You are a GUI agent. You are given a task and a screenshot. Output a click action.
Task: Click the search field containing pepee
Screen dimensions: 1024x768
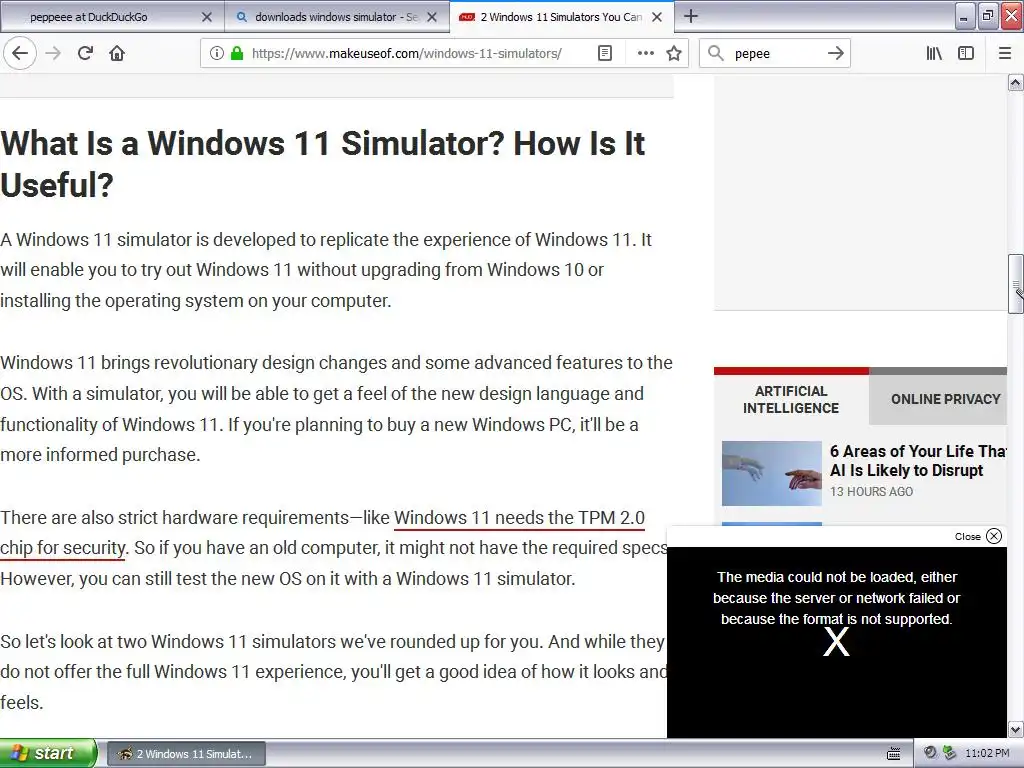pos(774,54)
